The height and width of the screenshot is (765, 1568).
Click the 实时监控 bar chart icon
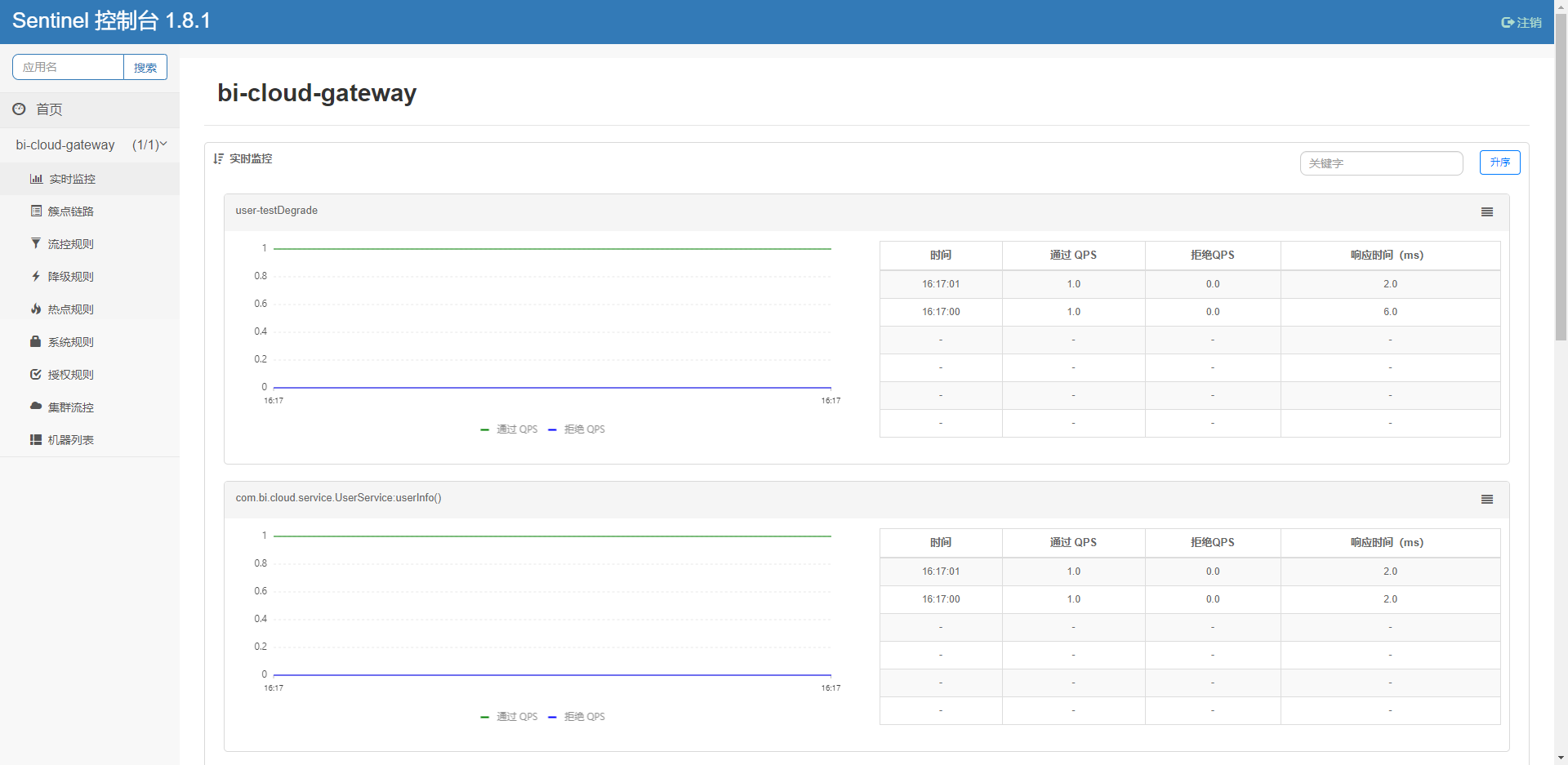pos(36,179)
